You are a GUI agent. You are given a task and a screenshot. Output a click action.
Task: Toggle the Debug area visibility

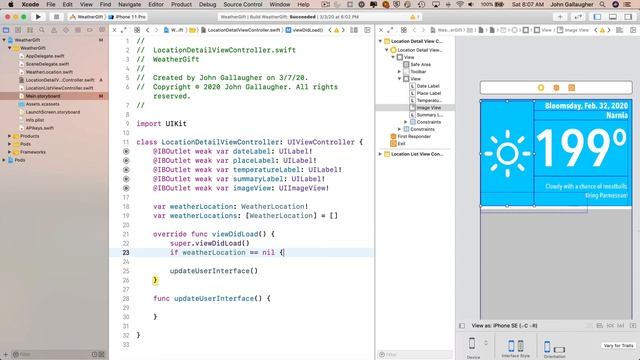tap(613, 17)
